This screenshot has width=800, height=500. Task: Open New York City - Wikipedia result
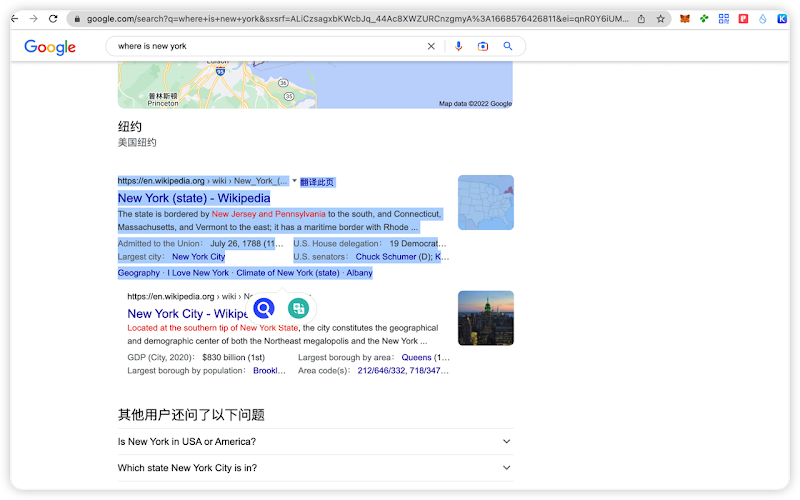point(187,314)
